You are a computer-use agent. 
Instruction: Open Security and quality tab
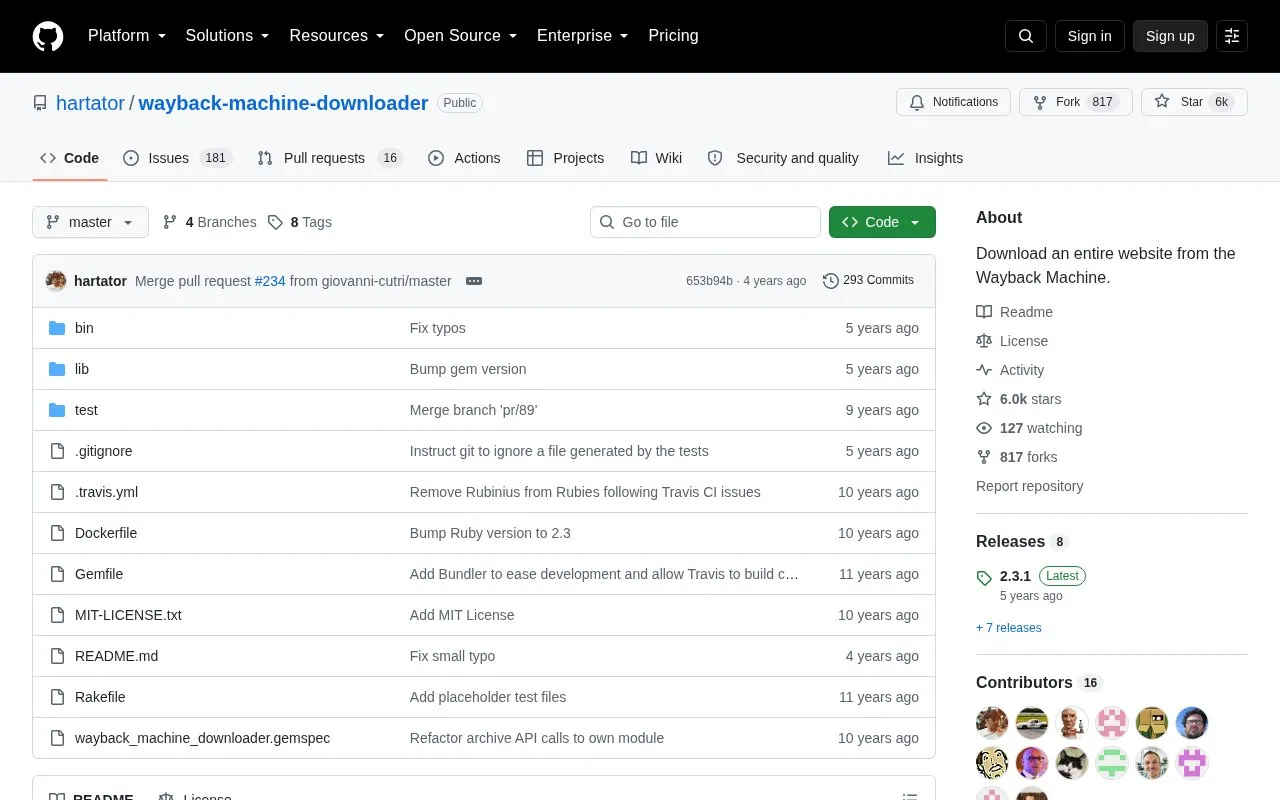(x=783, y=158)
